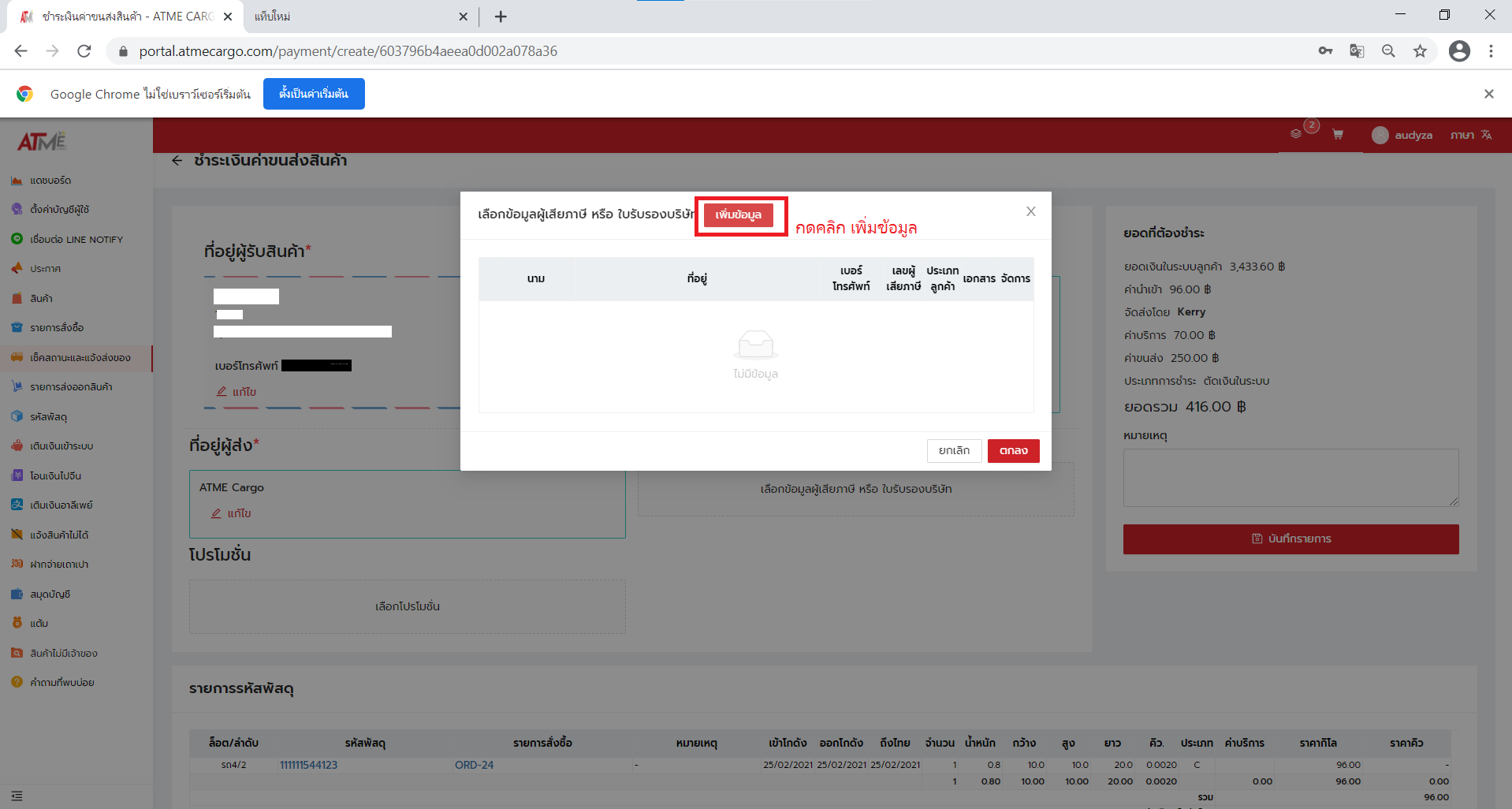
Task: Click the audyza user avatar
Action: click(x=1380, y=136)
